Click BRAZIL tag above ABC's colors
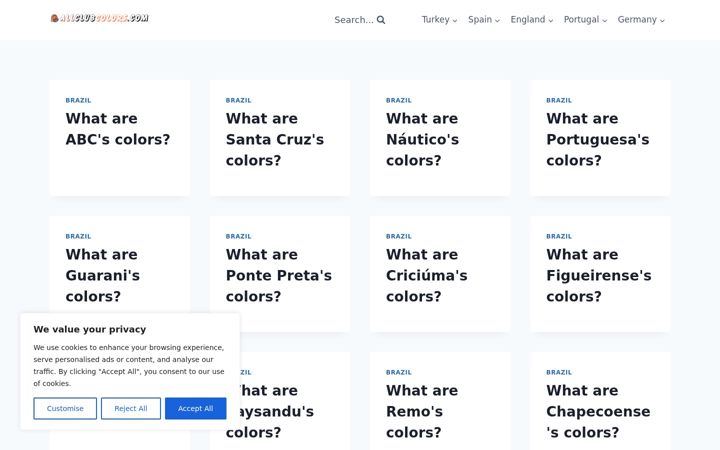This screenshot has height=450, width=720. (x=79, y=100)
